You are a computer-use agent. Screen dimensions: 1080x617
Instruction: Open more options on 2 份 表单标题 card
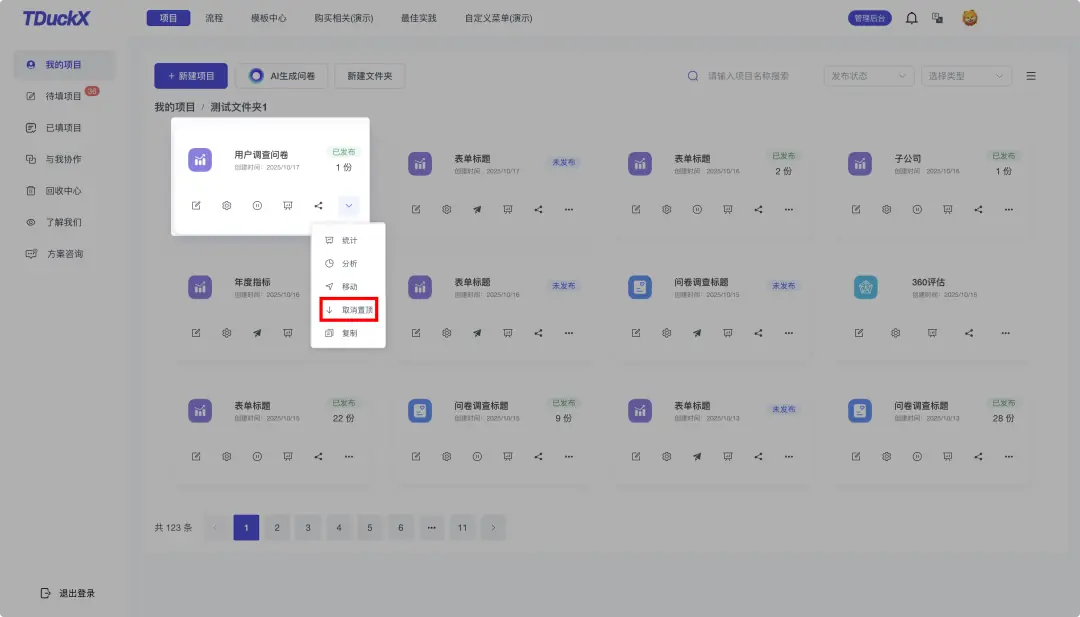click(789, 209)
